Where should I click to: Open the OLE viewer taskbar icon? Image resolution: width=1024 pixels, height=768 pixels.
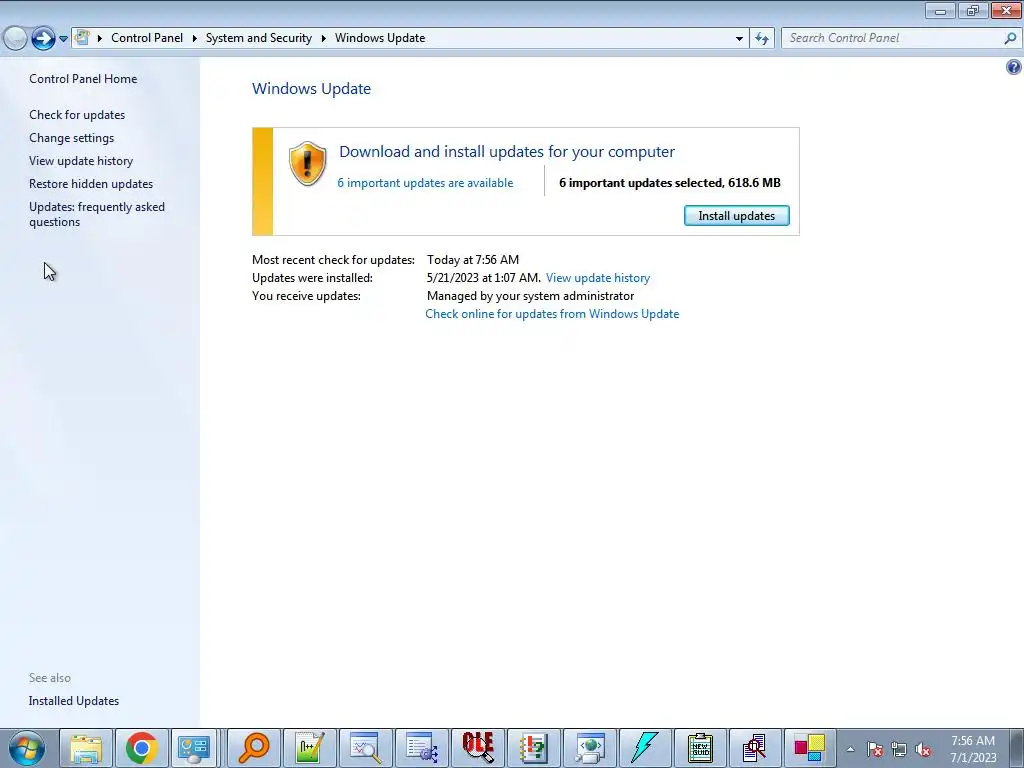(478, 748)
